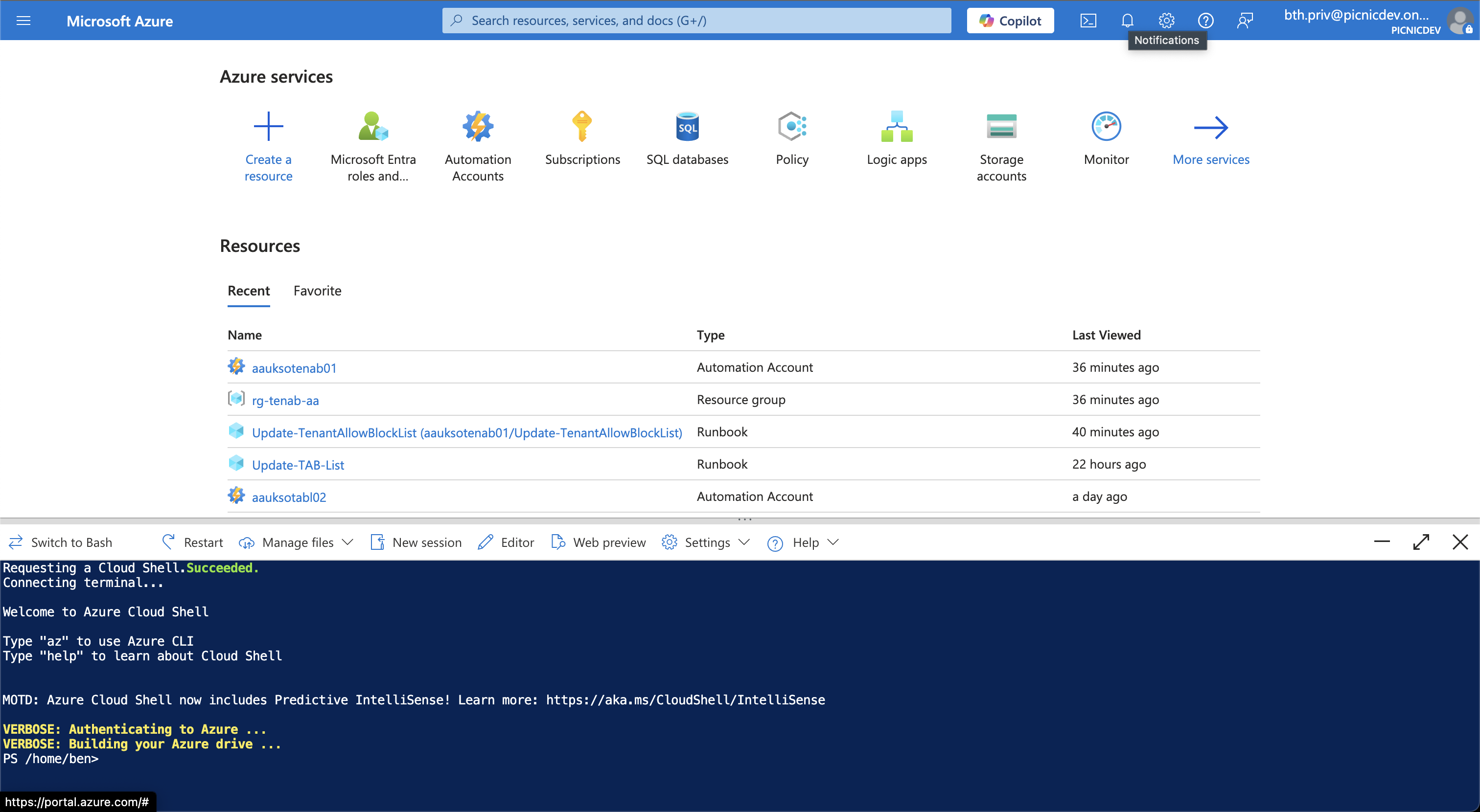
Task: Click the Create a resource plus icon
Action: click(268, 126)
